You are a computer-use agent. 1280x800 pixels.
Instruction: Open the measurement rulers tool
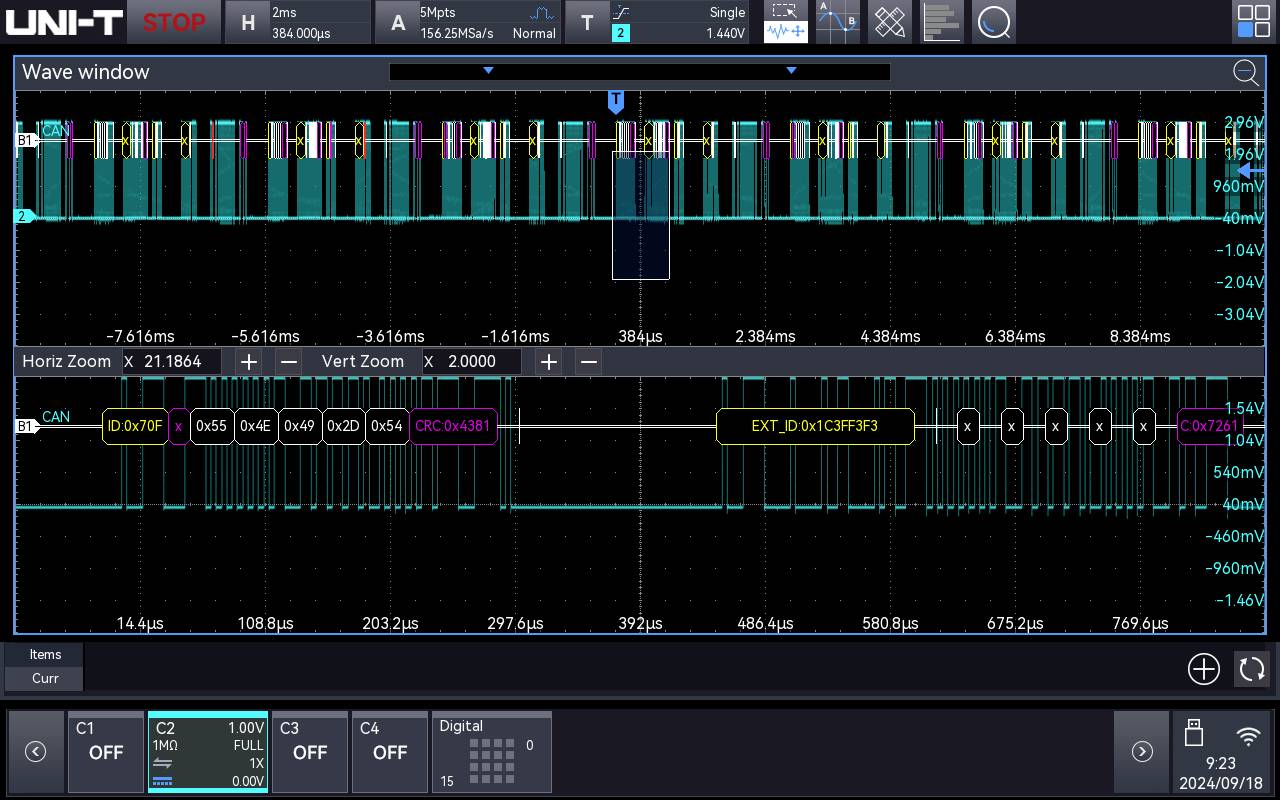[889, 21]
